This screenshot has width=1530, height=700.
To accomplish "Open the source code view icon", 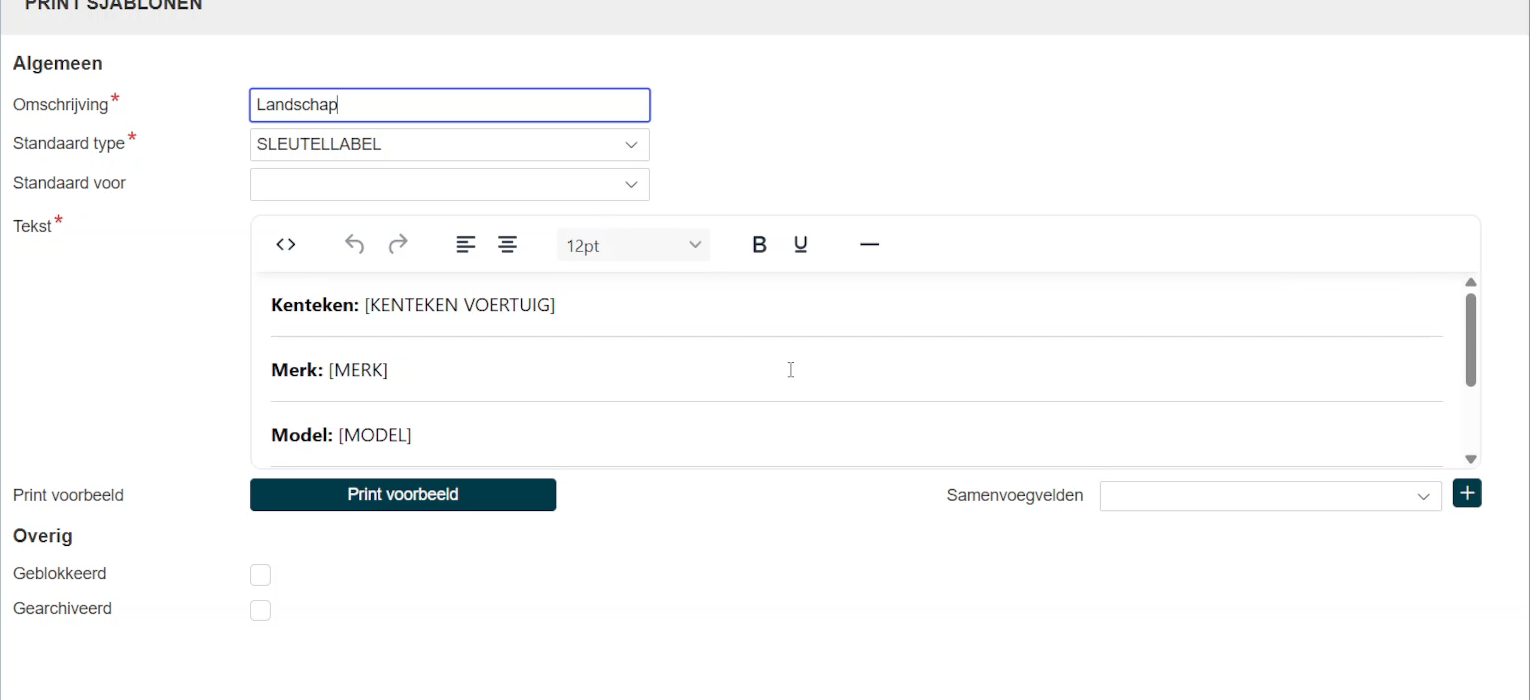I will tap(286, 245).
